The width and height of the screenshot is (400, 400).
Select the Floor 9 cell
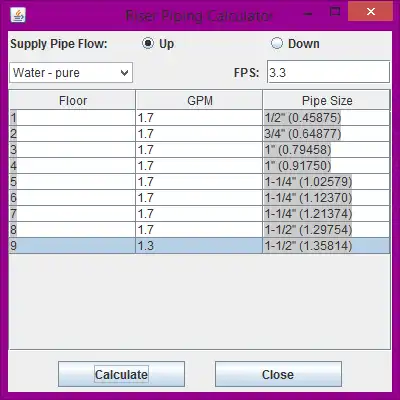click(72, 246)
